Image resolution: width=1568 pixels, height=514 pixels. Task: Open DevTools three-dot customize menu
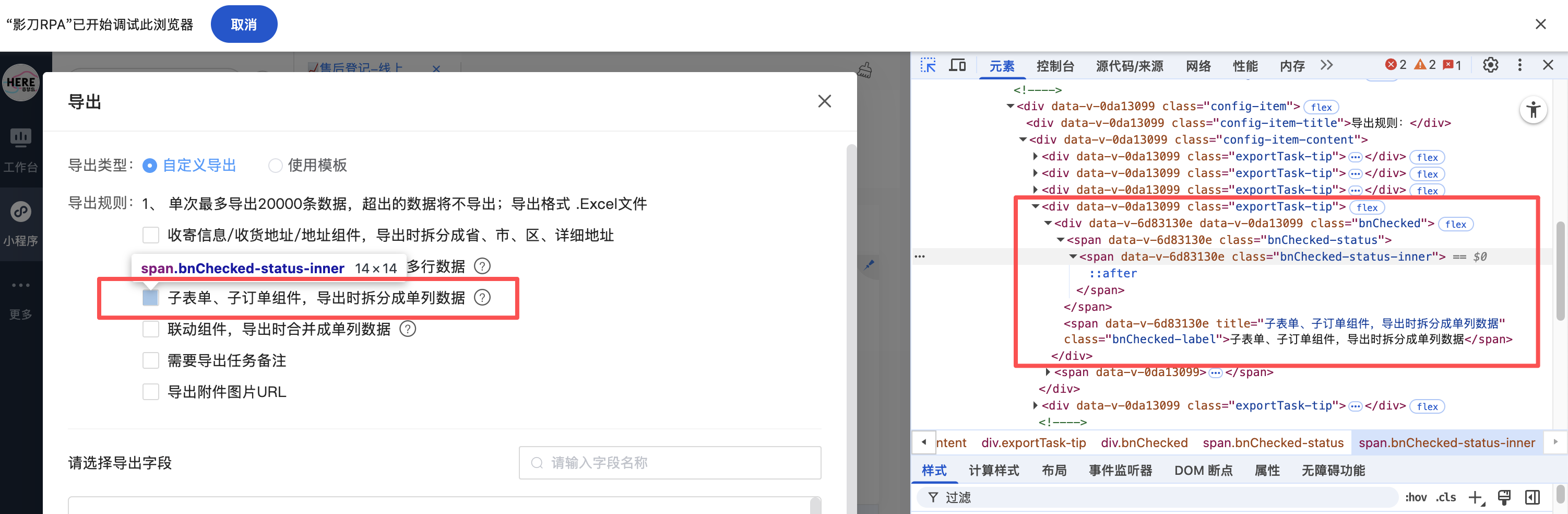(x=1520, y=65)
